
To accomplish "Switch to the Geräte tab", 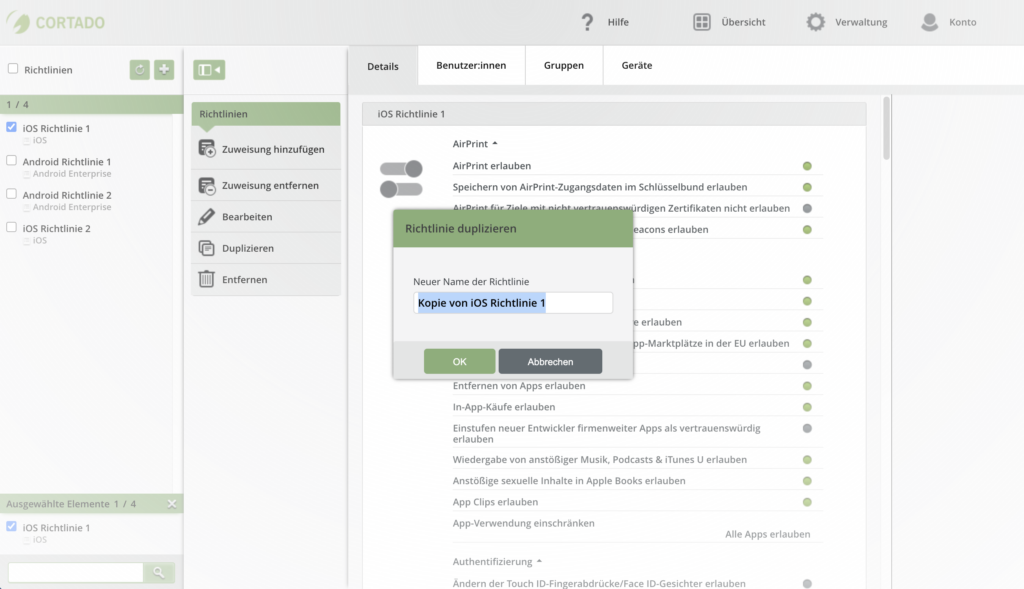I will pos(637,65).
